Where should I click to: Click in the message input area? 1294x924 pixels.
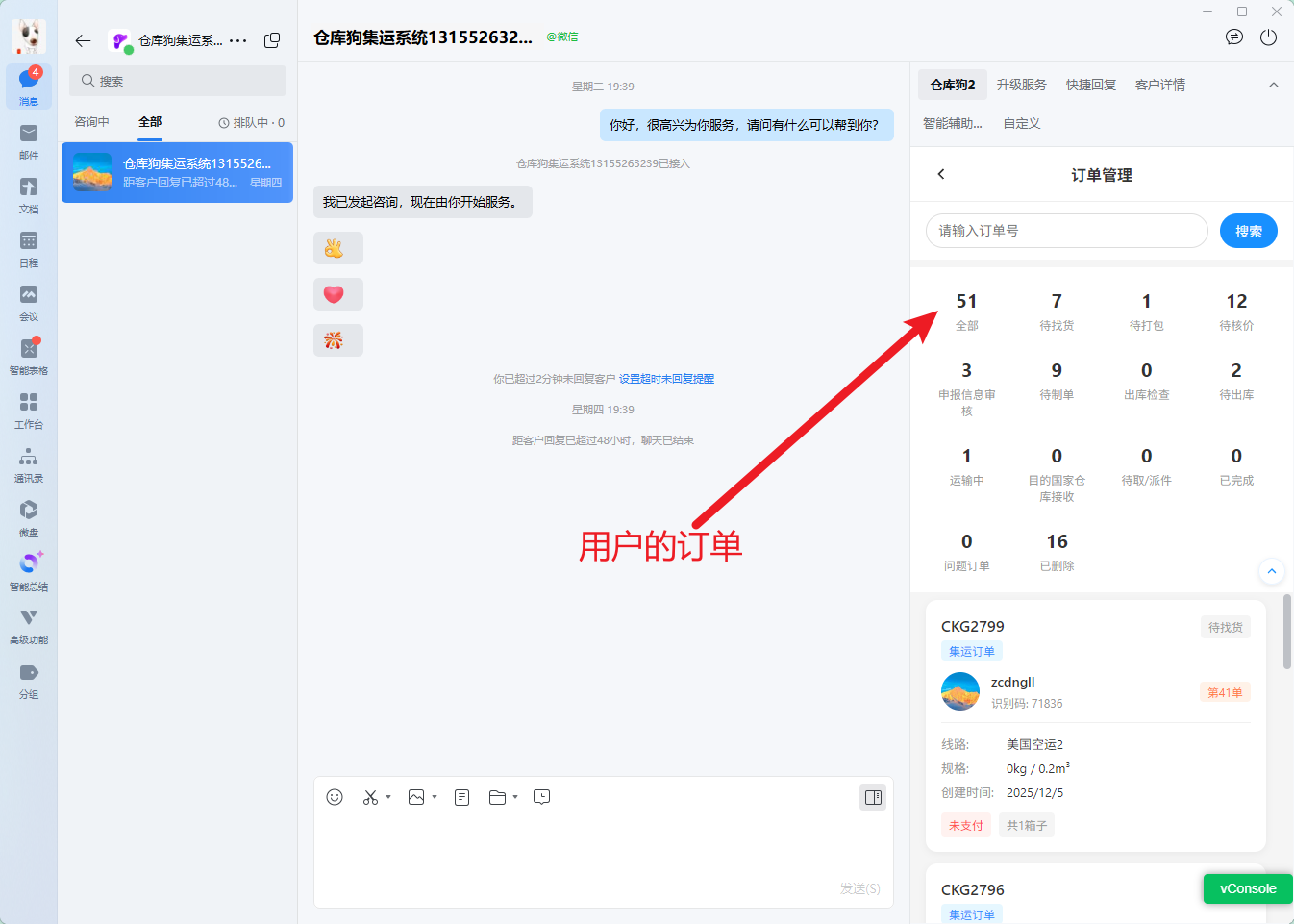pyautogui.click(x=604, y=846)
